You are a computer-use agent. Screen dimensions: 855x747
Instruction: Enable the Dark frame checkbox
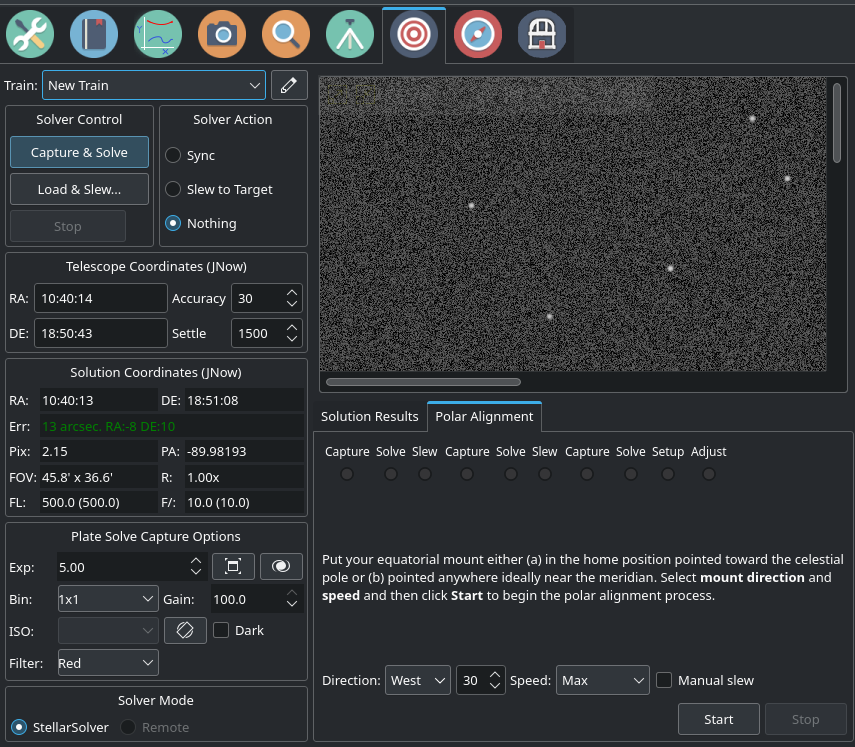pos(238,630)
